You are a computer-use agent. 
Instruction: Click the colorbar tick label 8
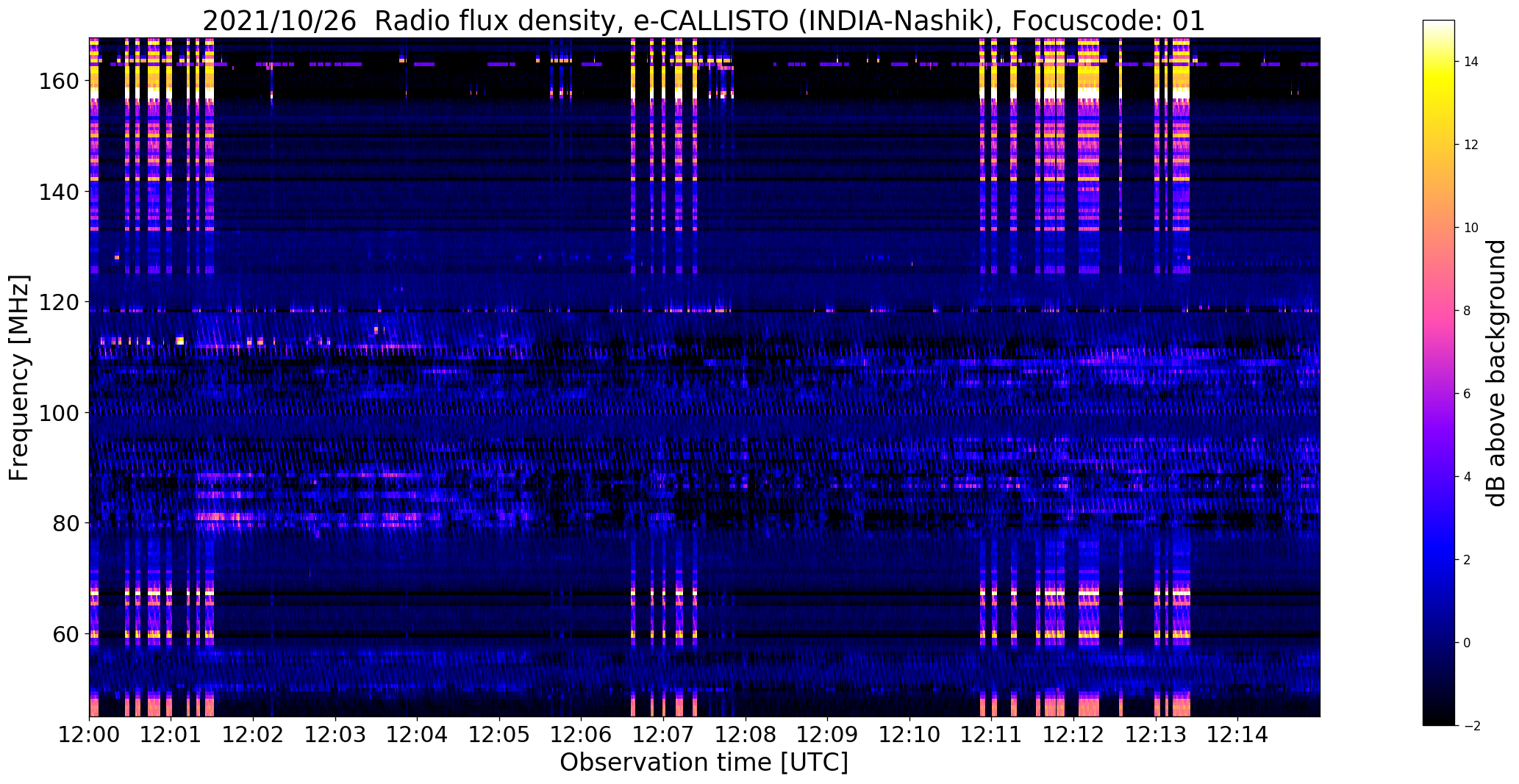click(1468, 311)
